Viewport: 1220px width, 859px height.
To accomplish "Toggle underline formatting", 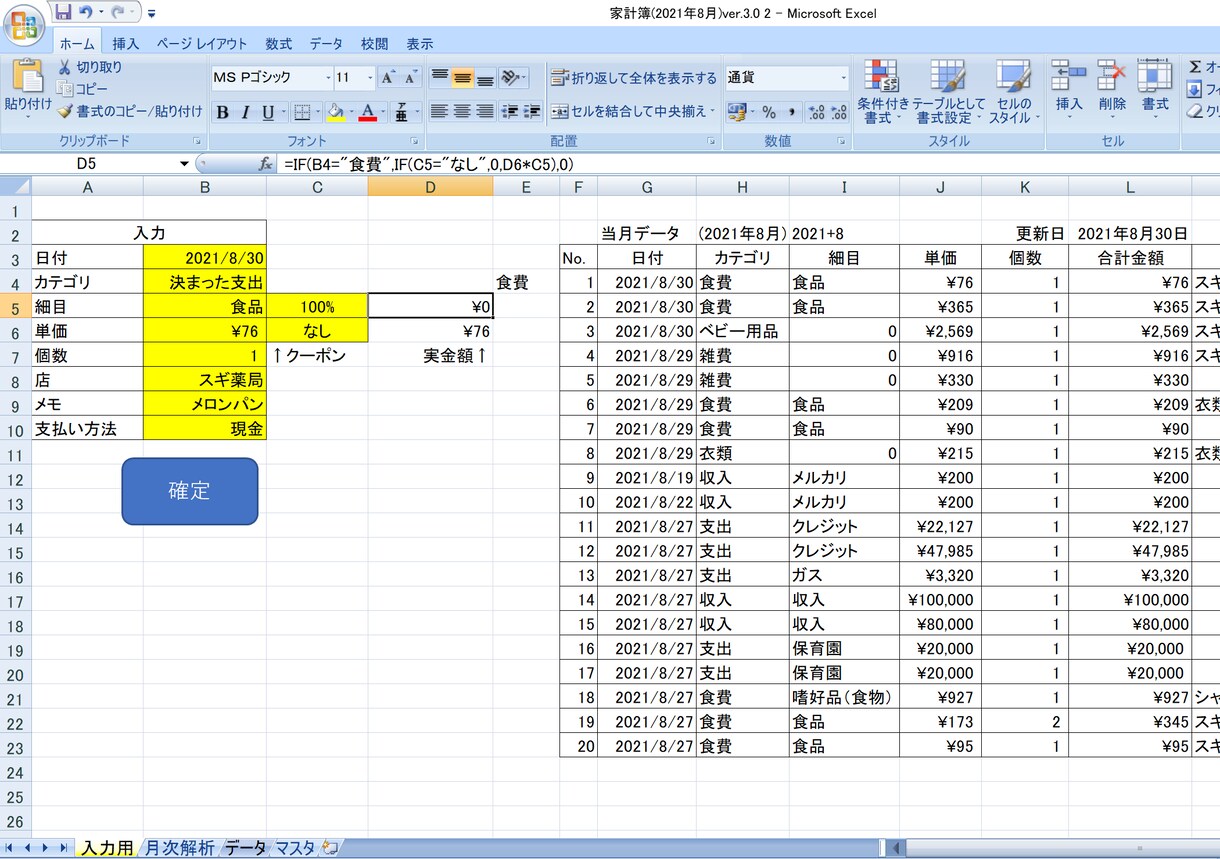I will tap(267, 112).
